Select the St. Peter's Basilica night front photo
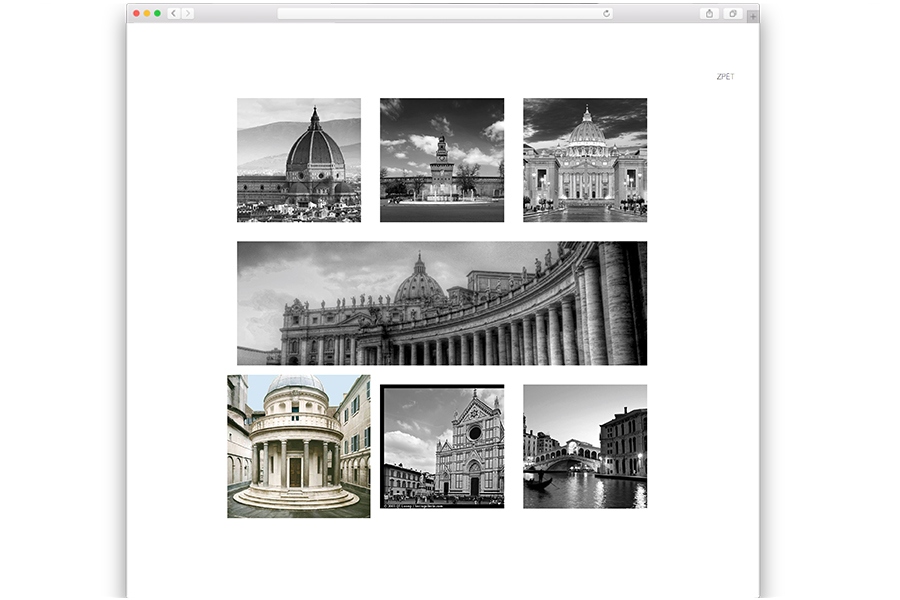This screenshot has width=900, height=600. pos(584,160)
